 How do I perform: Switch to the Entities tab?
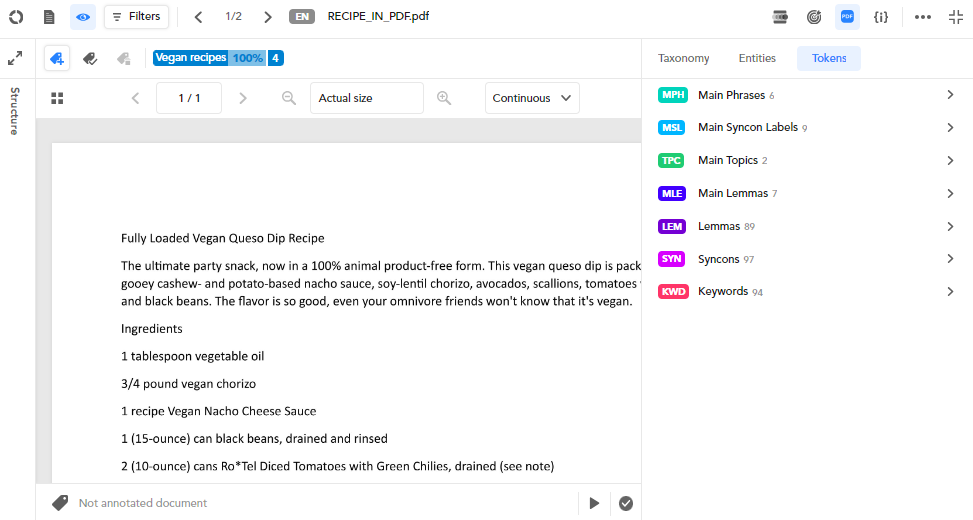pos(757,58)
